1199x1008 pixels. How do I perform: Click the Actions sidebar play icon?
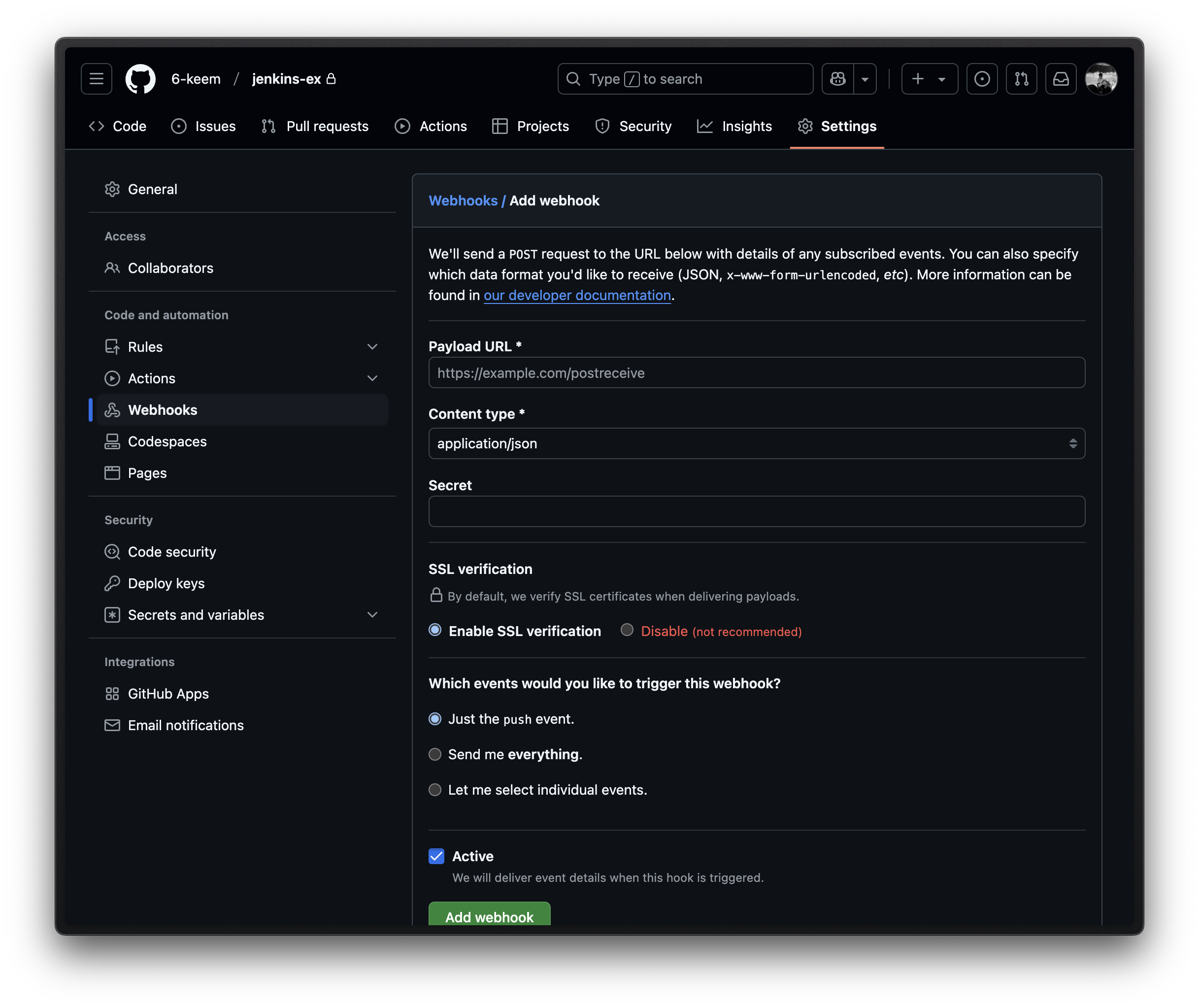[112, 378]
